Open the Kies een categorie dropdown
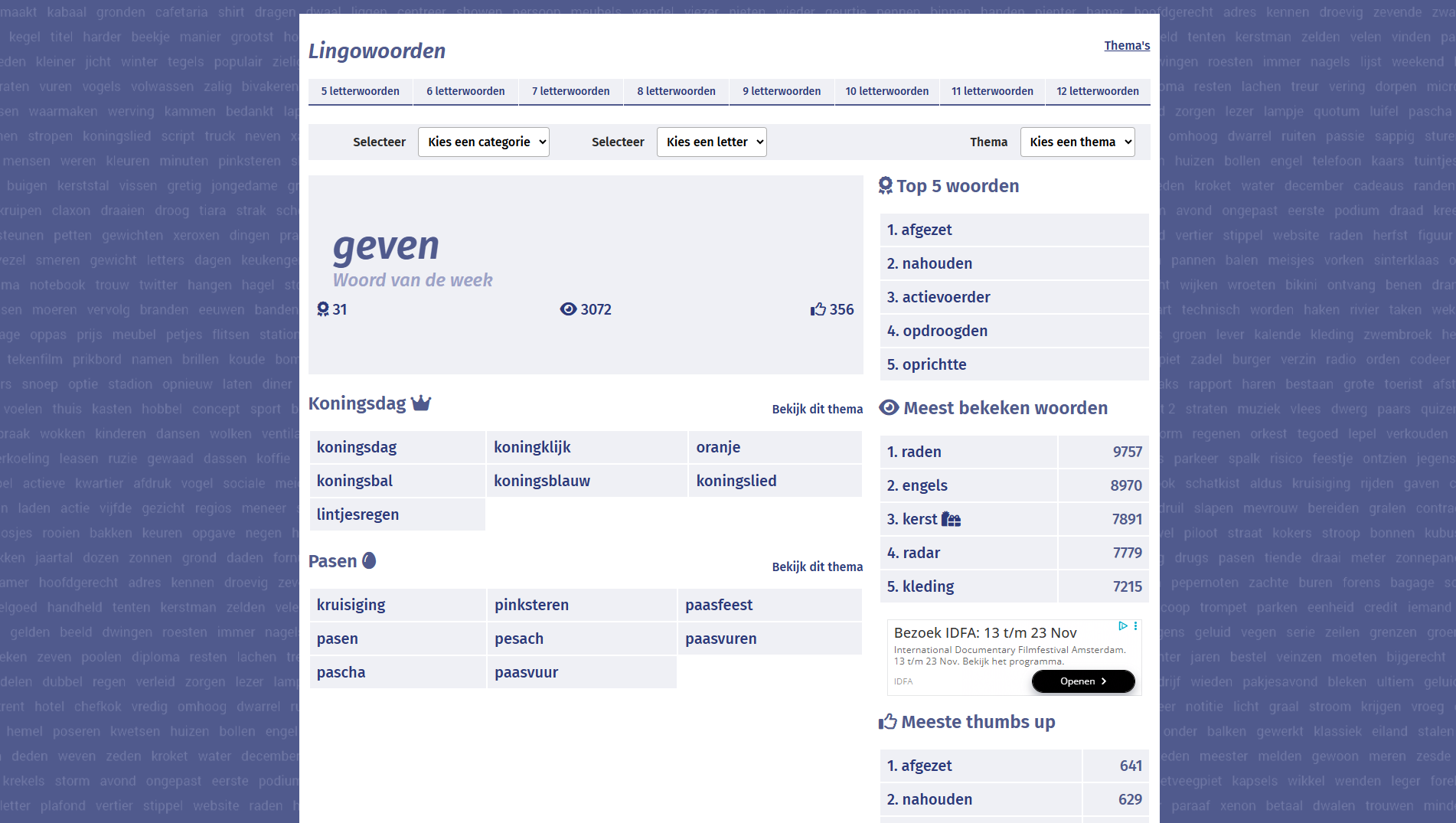Image resolution: width=1456 pixels, height=823 pixels. click(483, 142)
